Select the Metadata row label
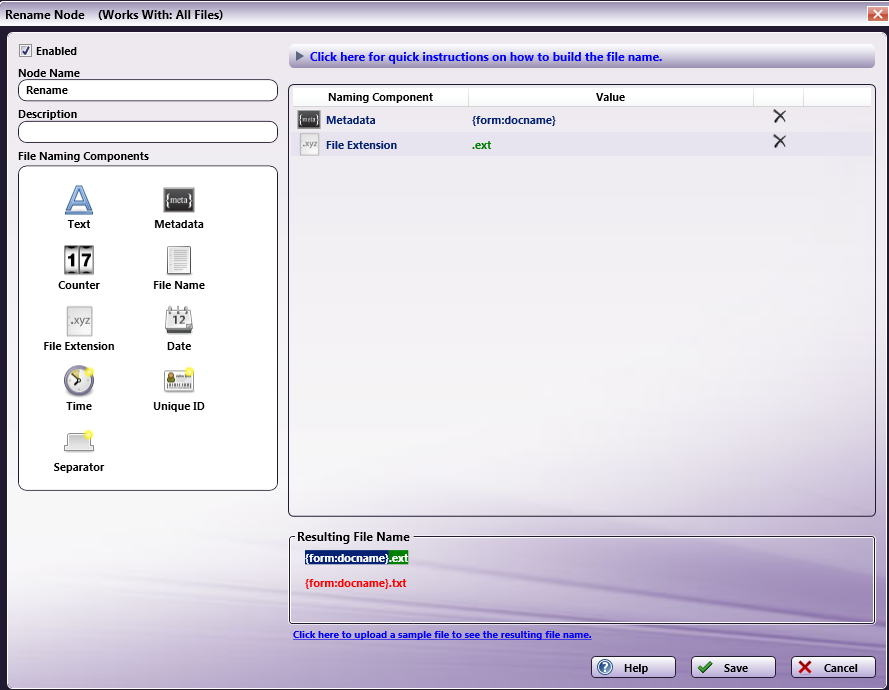 pyautogui.click(x=350, y=120)
